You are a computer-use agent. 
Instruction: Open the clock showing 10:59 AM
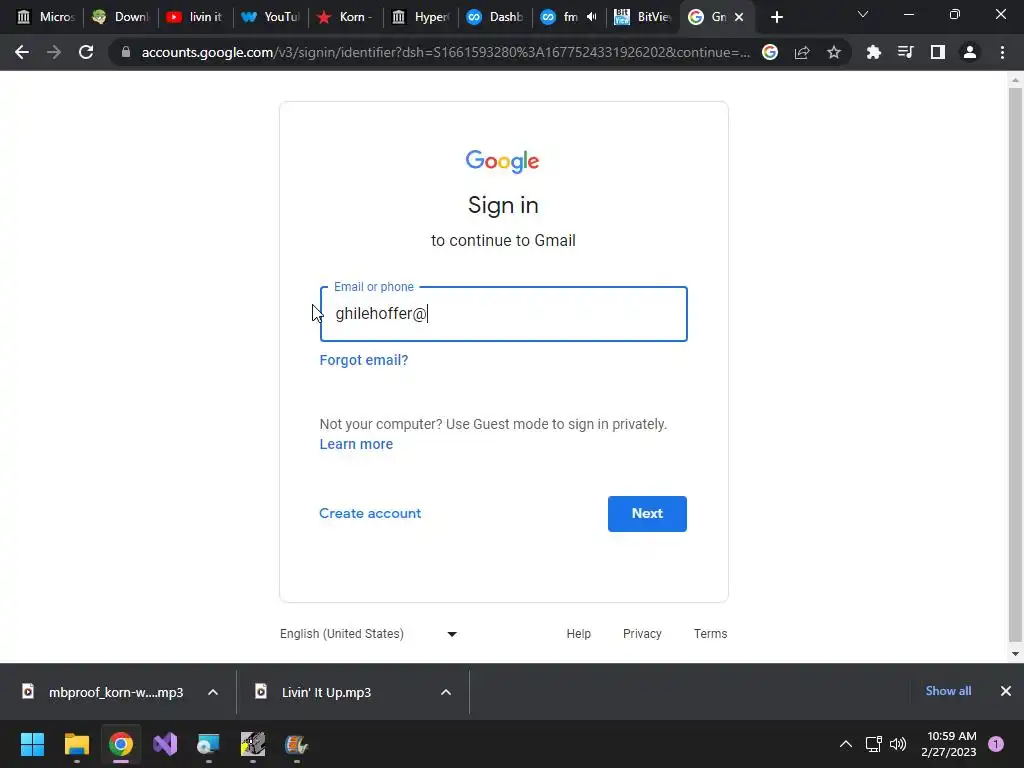pyautogui.click(x=949, y=744)
